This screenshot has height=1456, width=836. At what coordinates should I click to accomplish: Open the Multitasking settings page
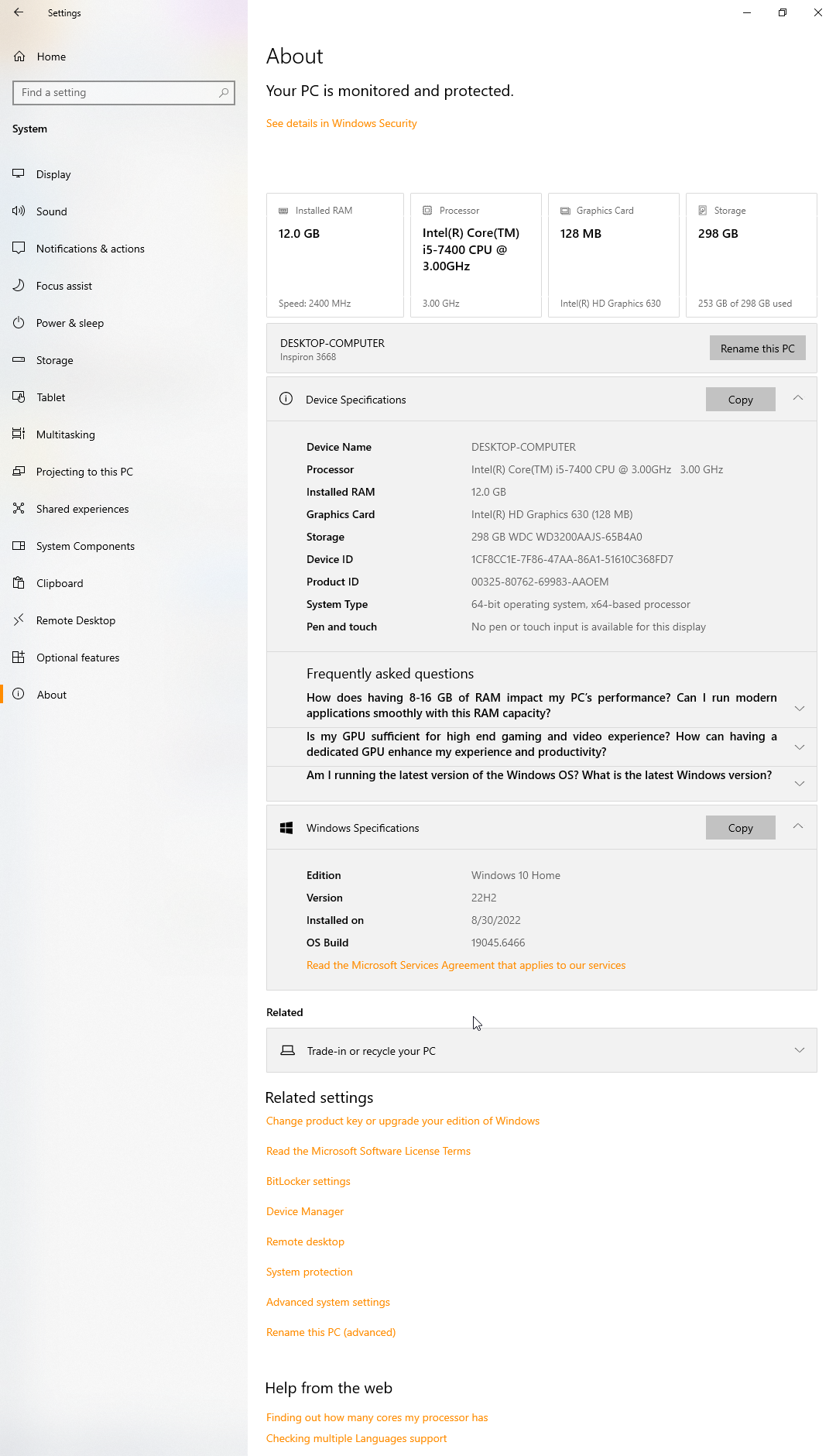coord(65,434)
